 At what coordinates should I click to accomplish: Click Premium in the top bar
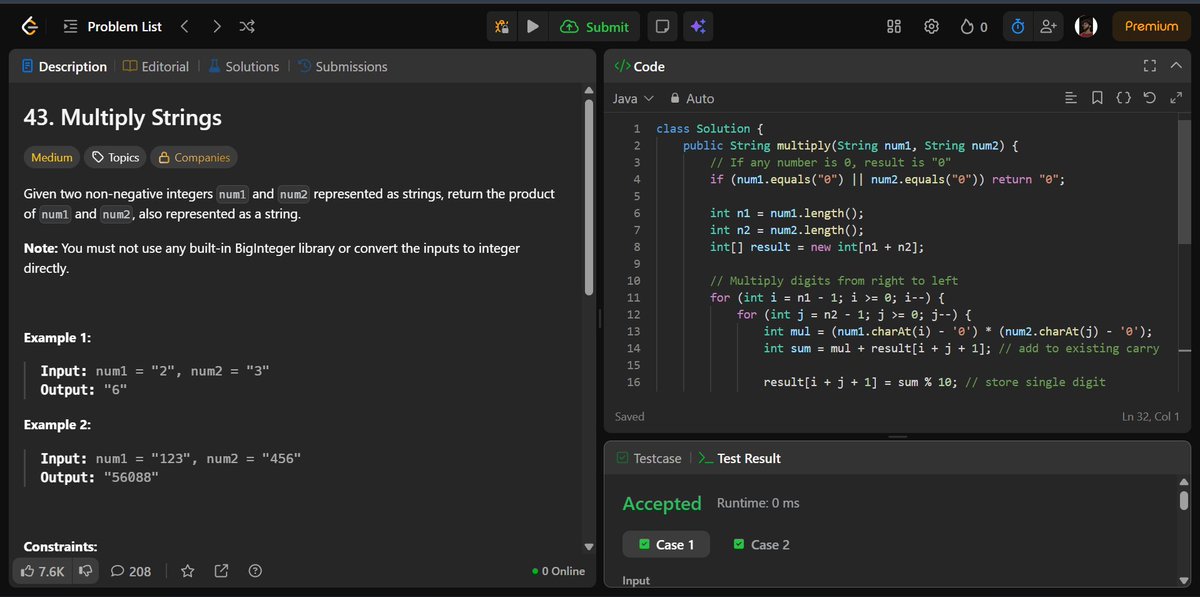(x=1150, y=26)
